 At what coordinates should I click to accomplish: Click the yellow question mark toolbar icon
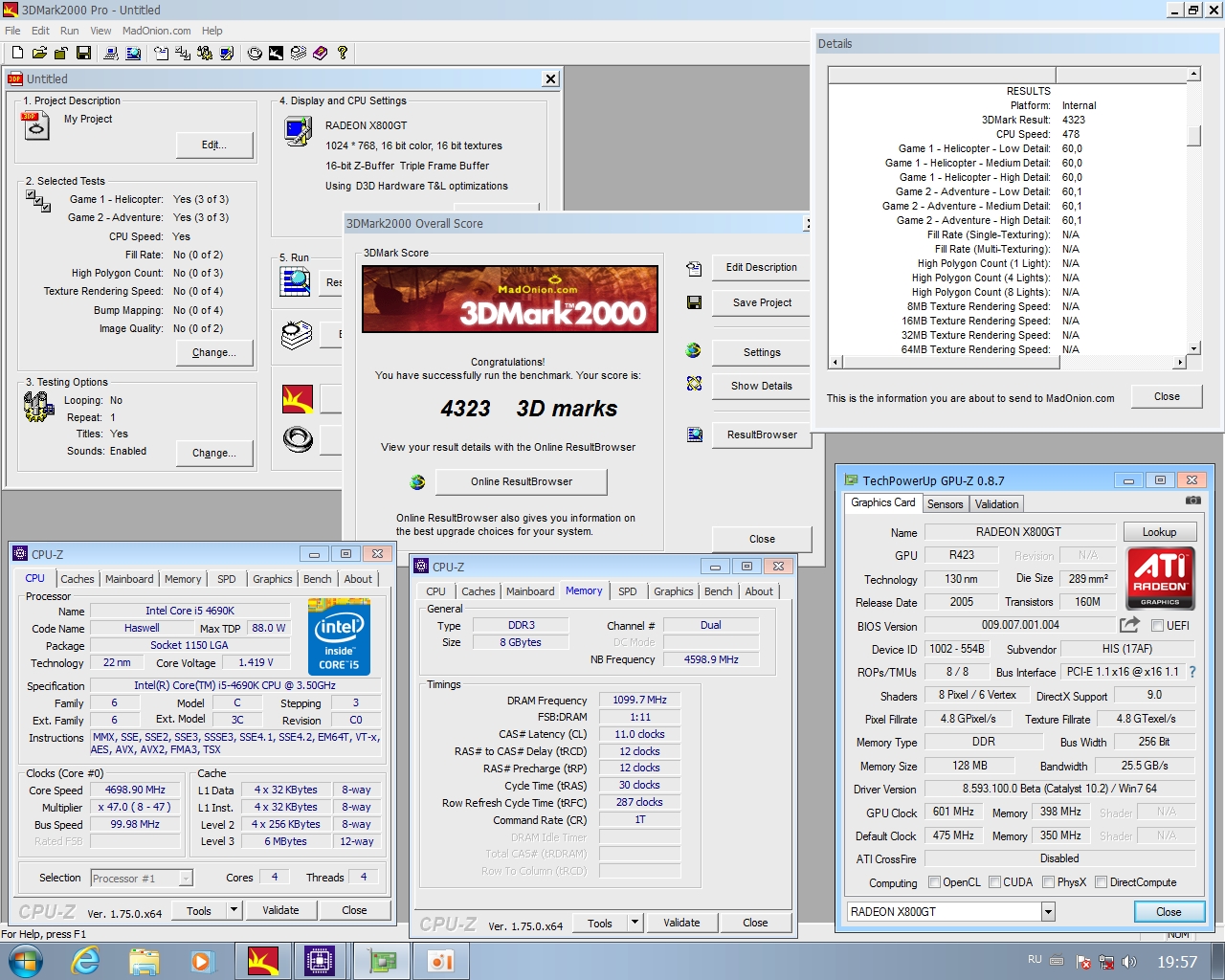tap(343, 53)
